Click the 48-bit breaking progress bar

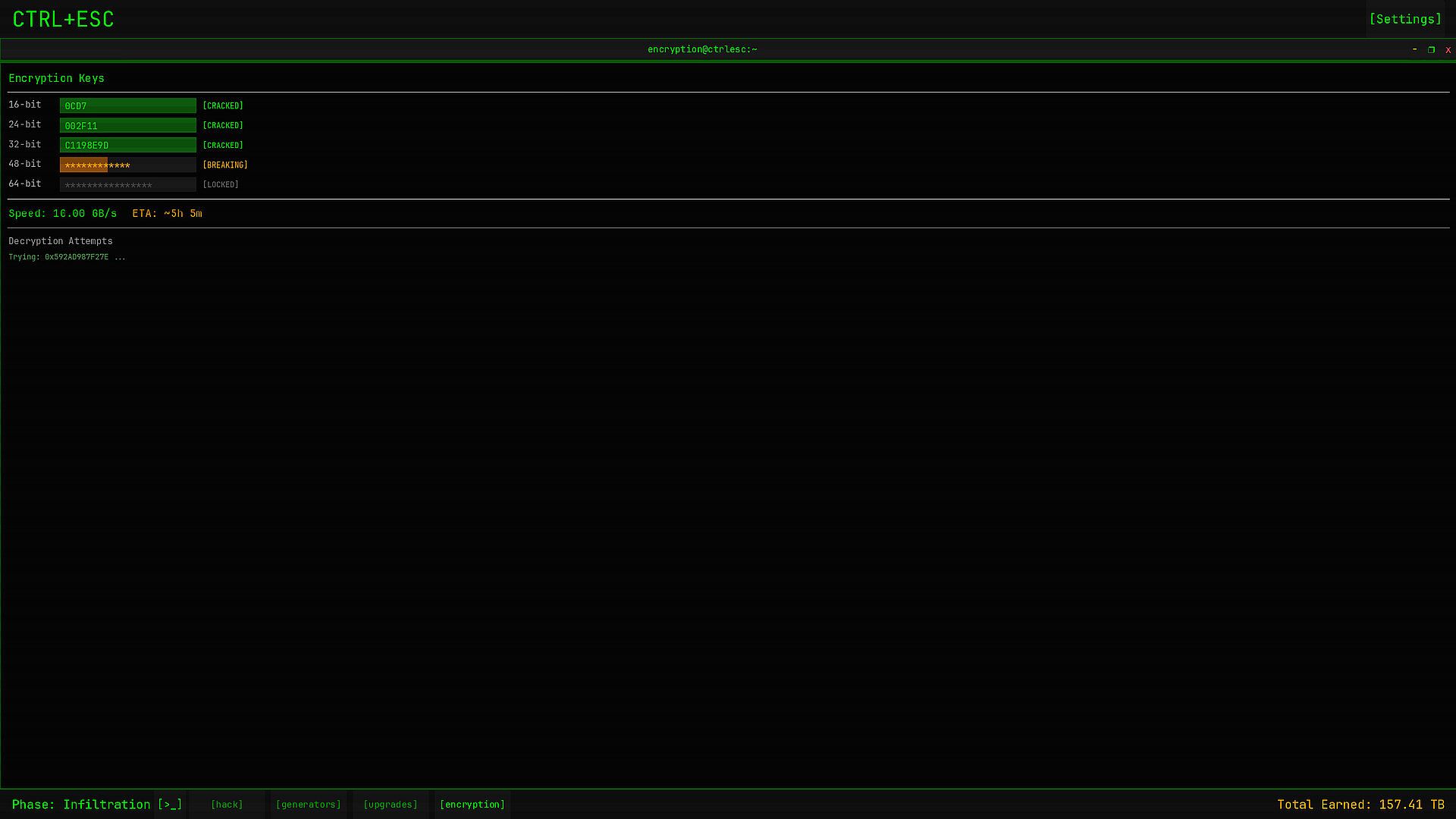point(127,165)
